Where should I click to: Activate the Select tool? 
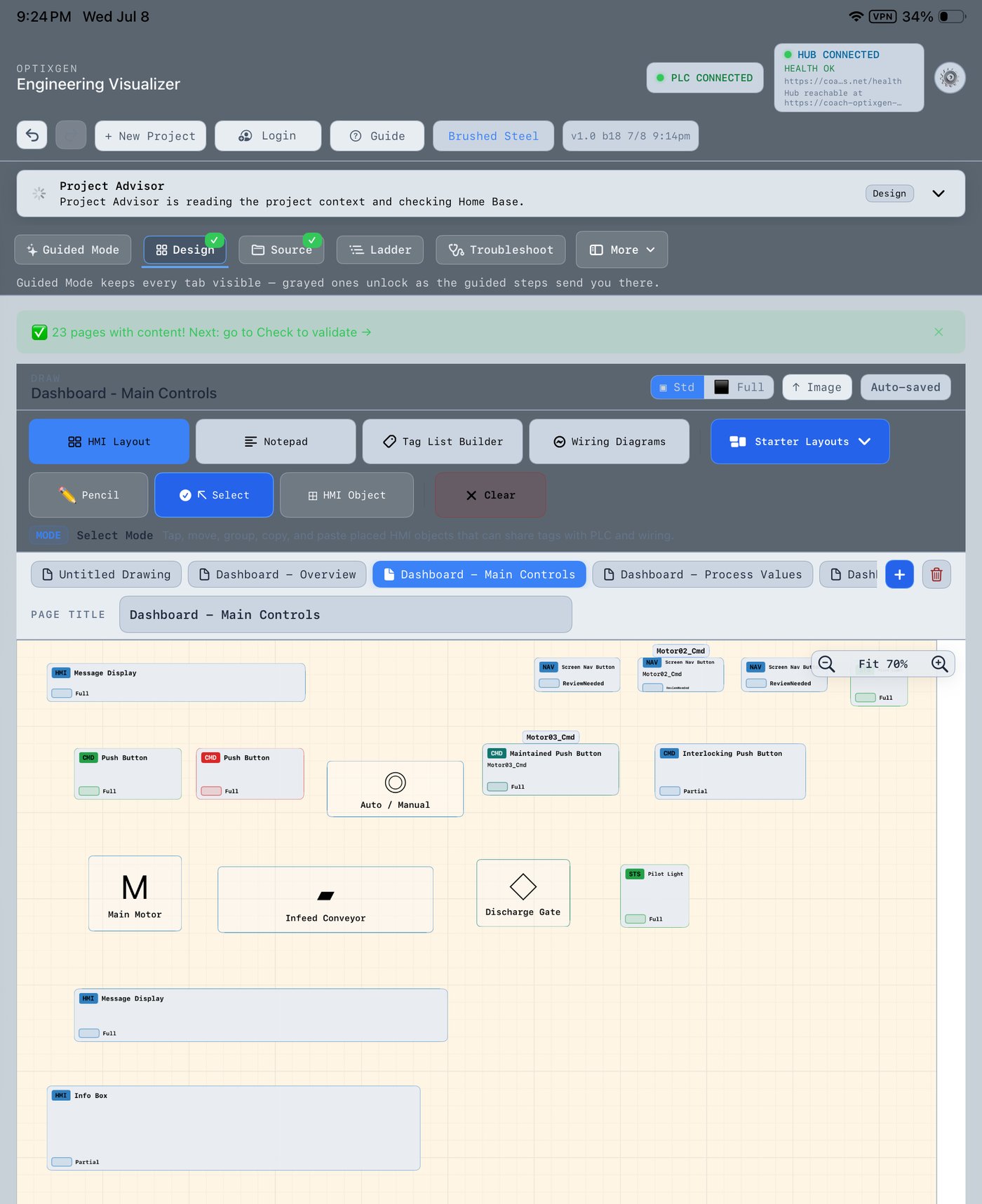[x=214, y=495]
